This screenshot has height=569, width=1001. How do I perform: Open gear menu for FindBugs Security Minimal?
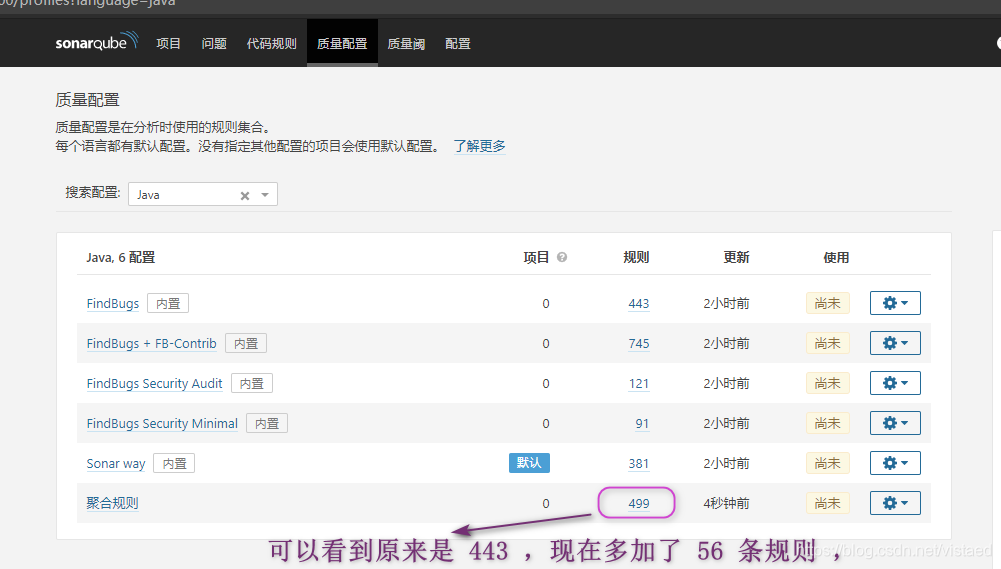[895, 423]
